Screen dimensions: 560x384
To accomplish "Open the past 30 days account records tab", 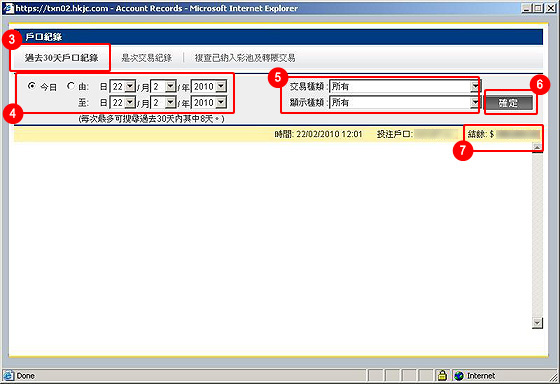I will pos(61,58).
